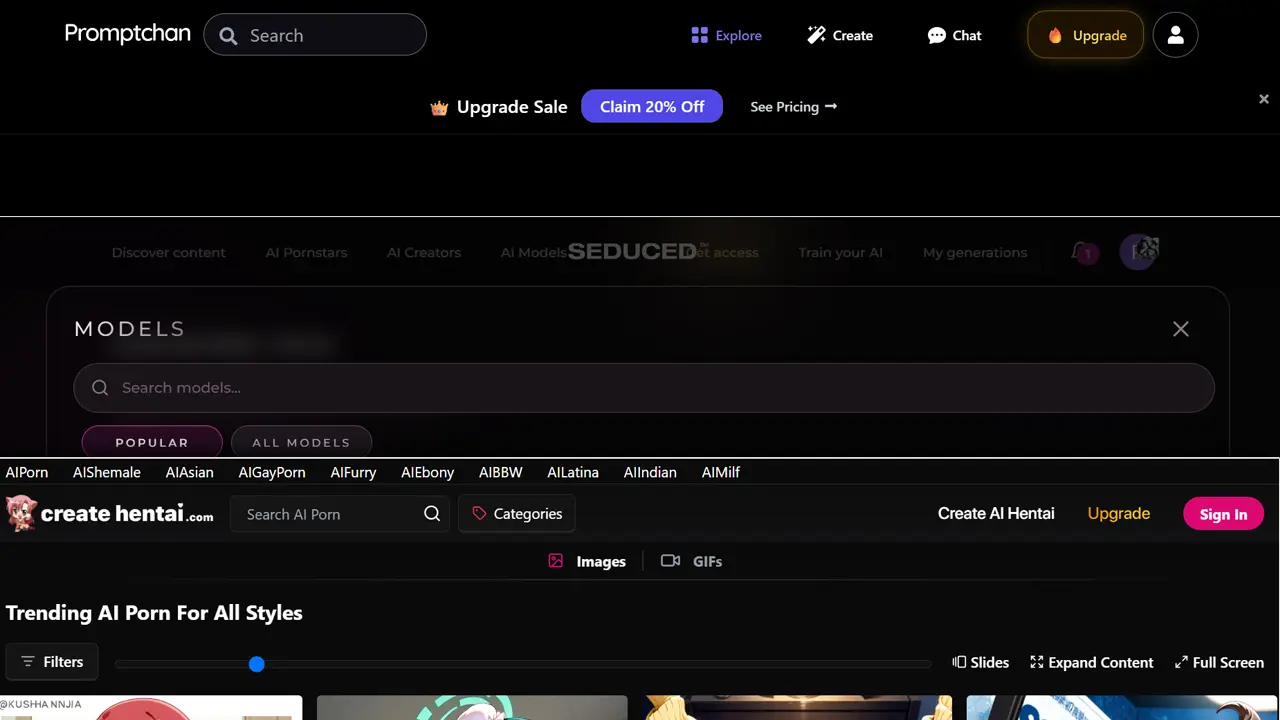Open the AIAsian link

click(190, 472)
